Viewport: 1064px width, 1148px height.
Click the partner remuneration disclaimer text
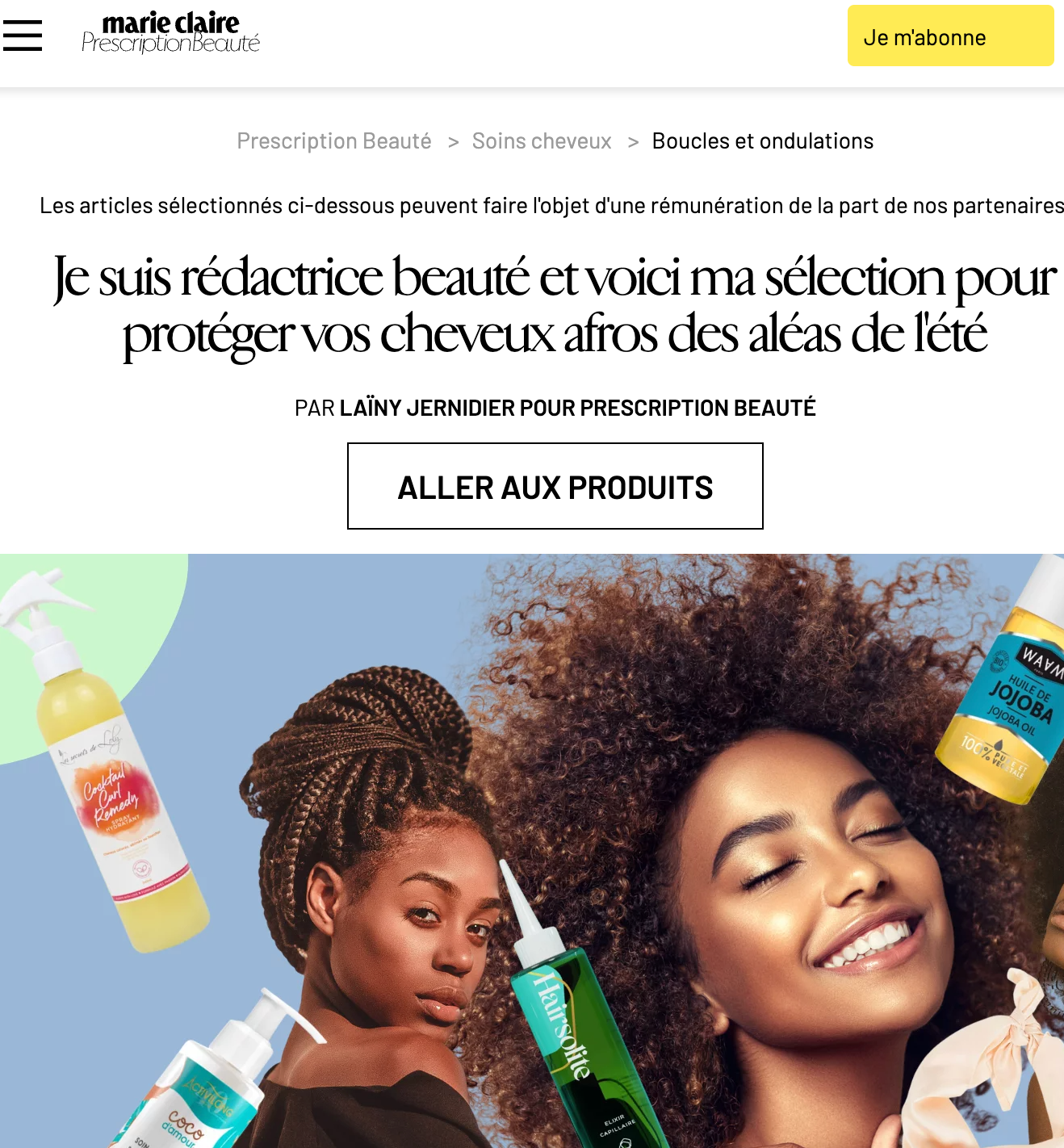[552, 206]
